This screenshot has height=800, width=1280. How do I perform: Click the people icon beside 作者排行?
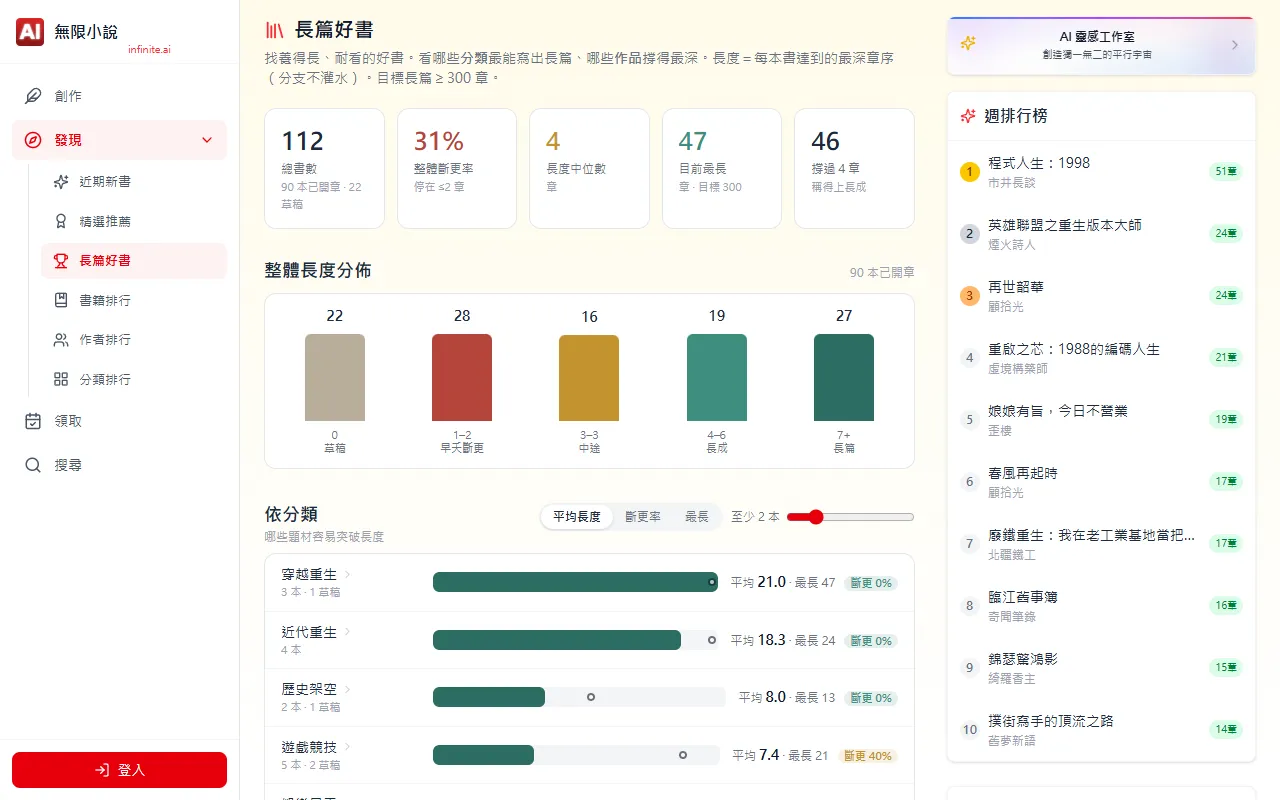point(61,340)
